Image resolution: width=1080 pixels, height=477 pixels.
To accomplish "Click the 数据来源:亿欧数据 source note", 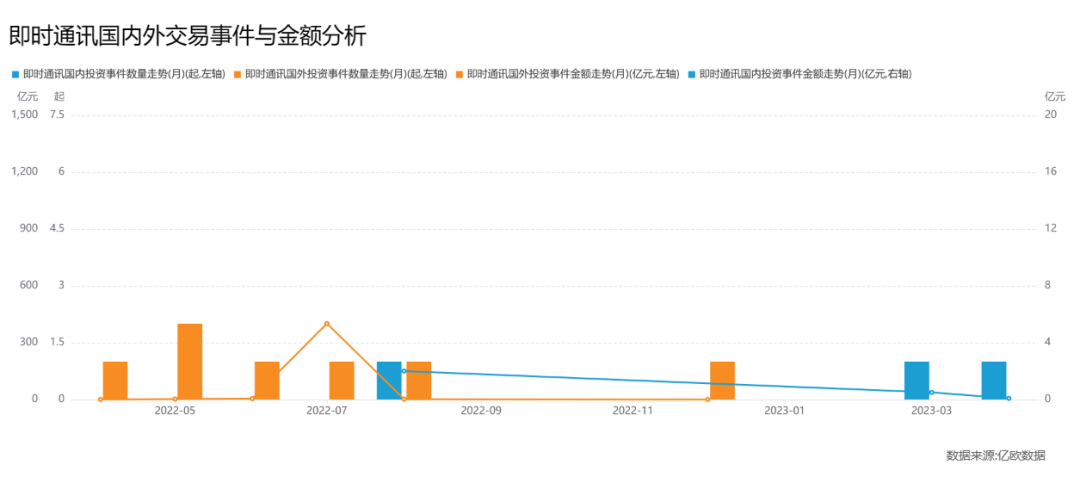I will coord(995,455).
